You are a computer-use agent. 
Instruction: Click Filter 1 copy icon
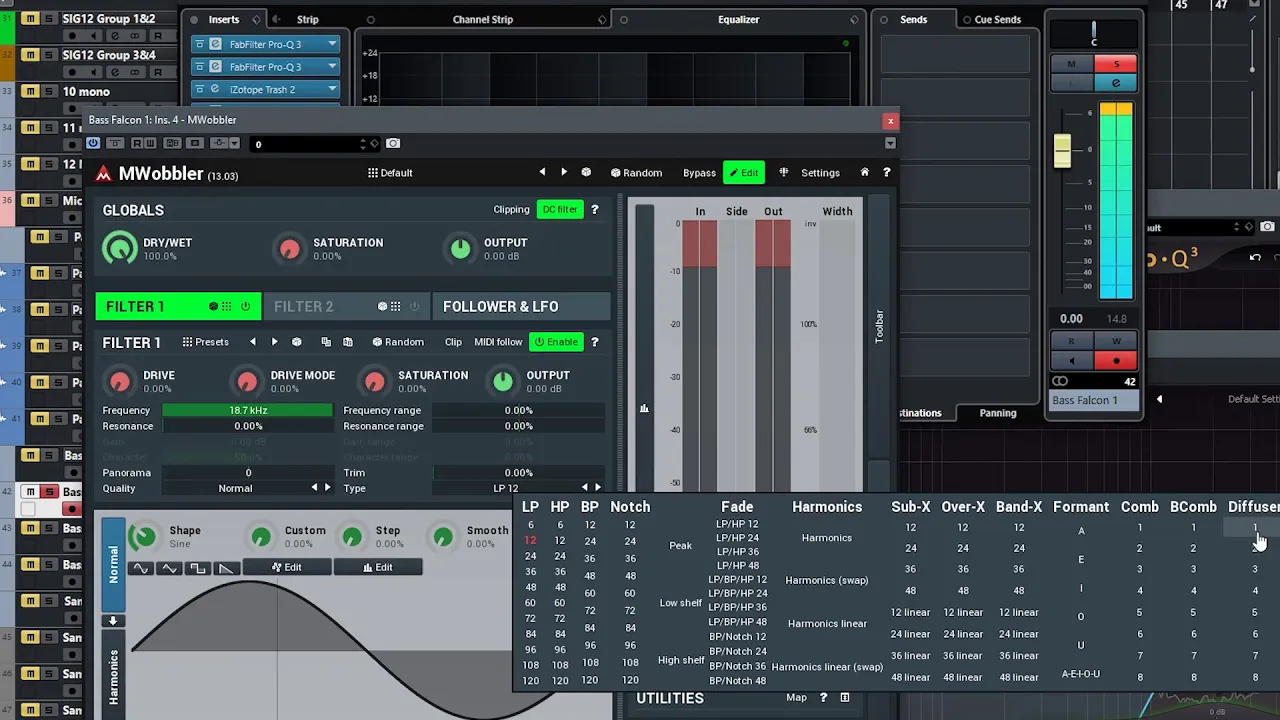pos(326,342)
